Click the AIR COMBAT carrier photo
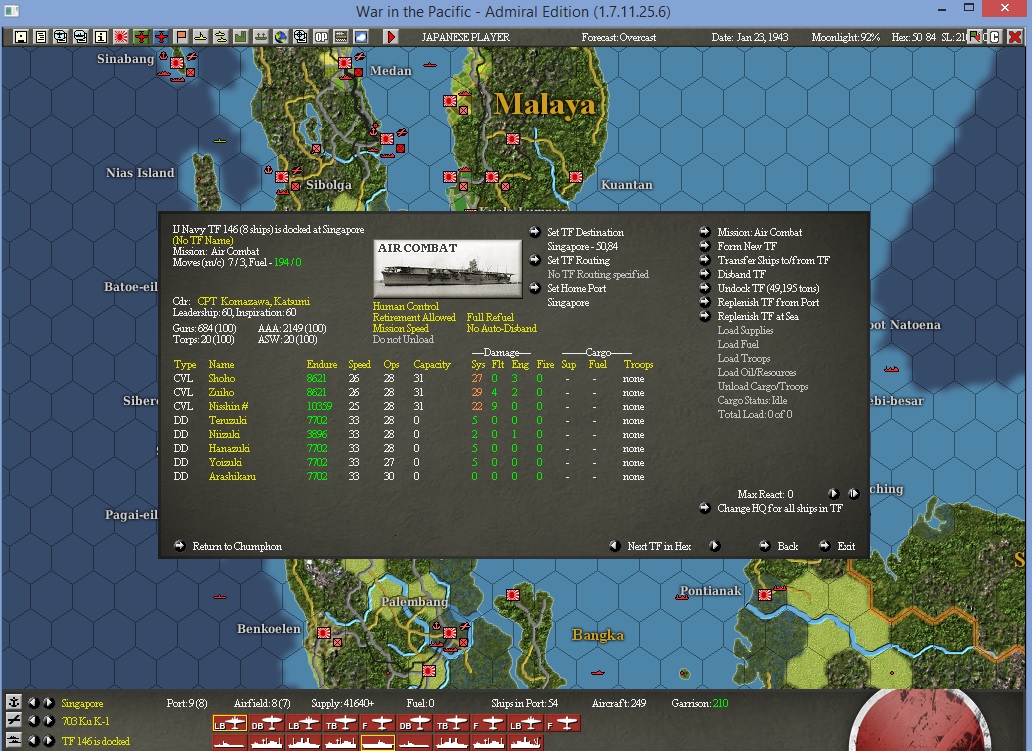This screenshot has height=751, width=1032. point(448,269)
